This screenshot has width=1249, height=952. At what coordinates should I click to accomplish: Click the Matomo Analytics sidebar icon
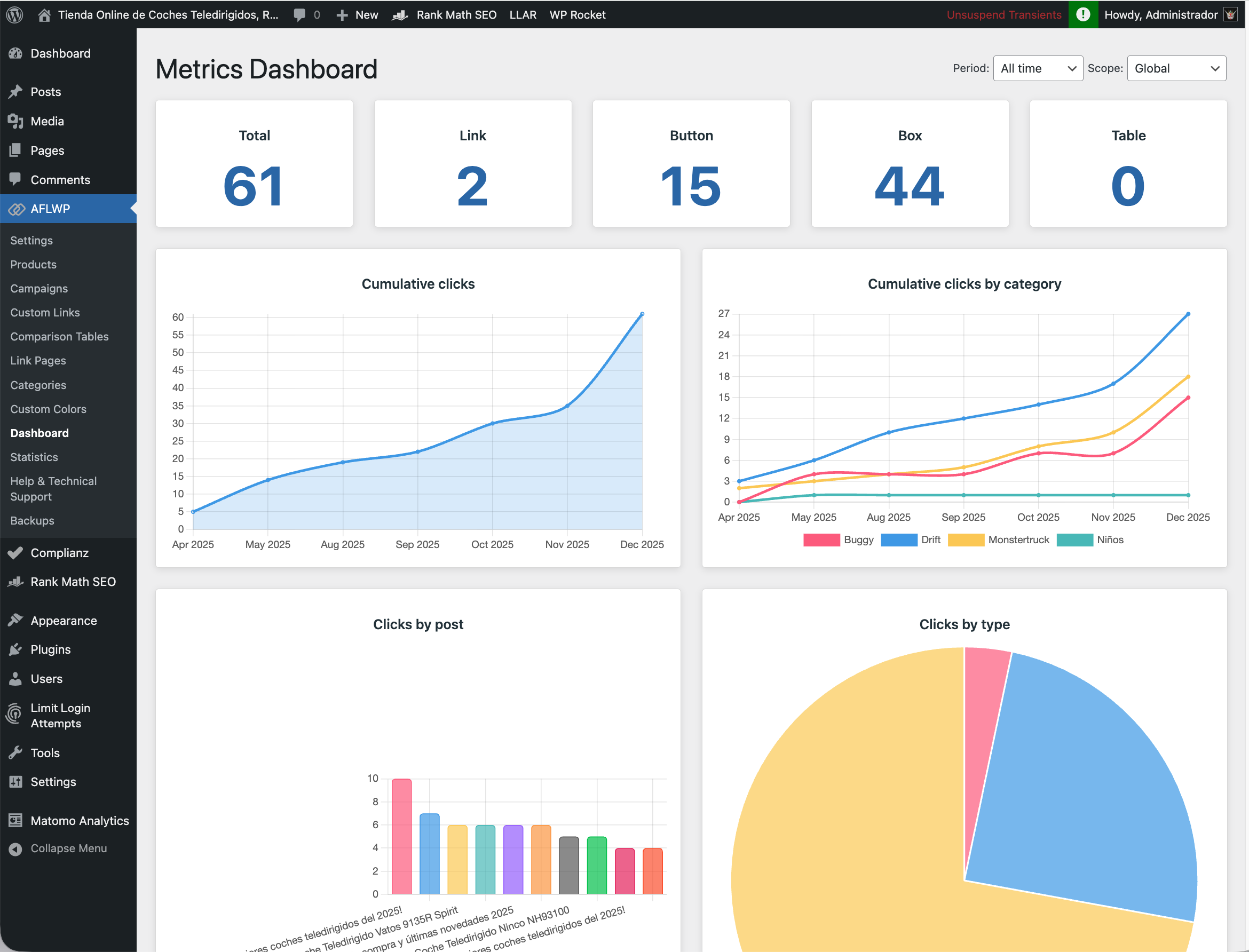pos(16,820)
